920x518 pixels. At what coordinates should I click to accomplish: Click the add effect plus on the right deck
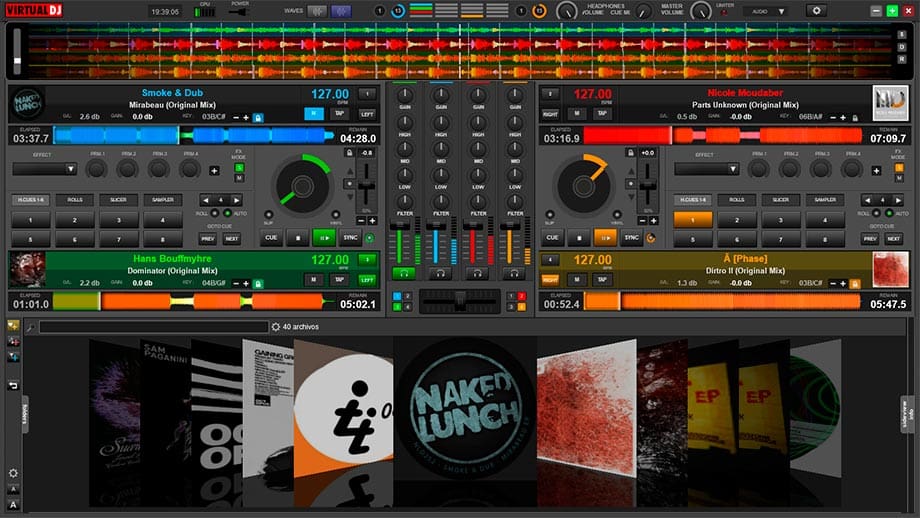(876, 171)
